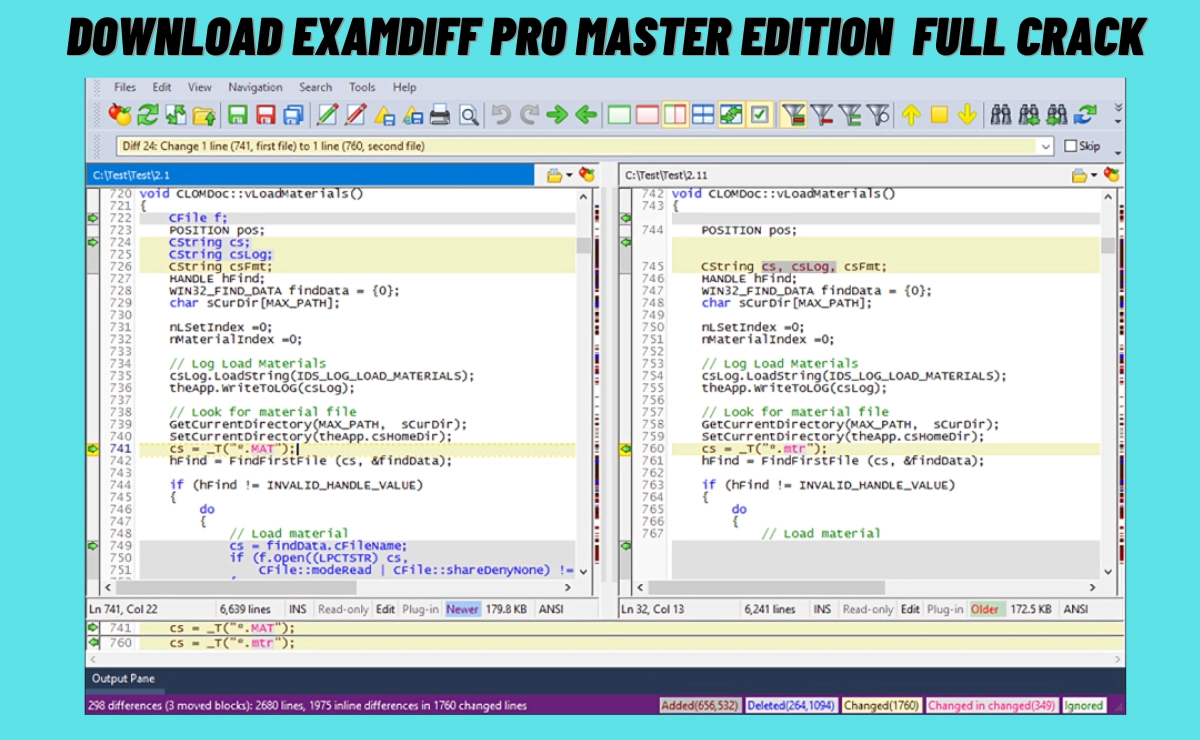The image size is (1200, 740).
Task: Click the blue grid layout icon
Action: [x=703, y=115]
